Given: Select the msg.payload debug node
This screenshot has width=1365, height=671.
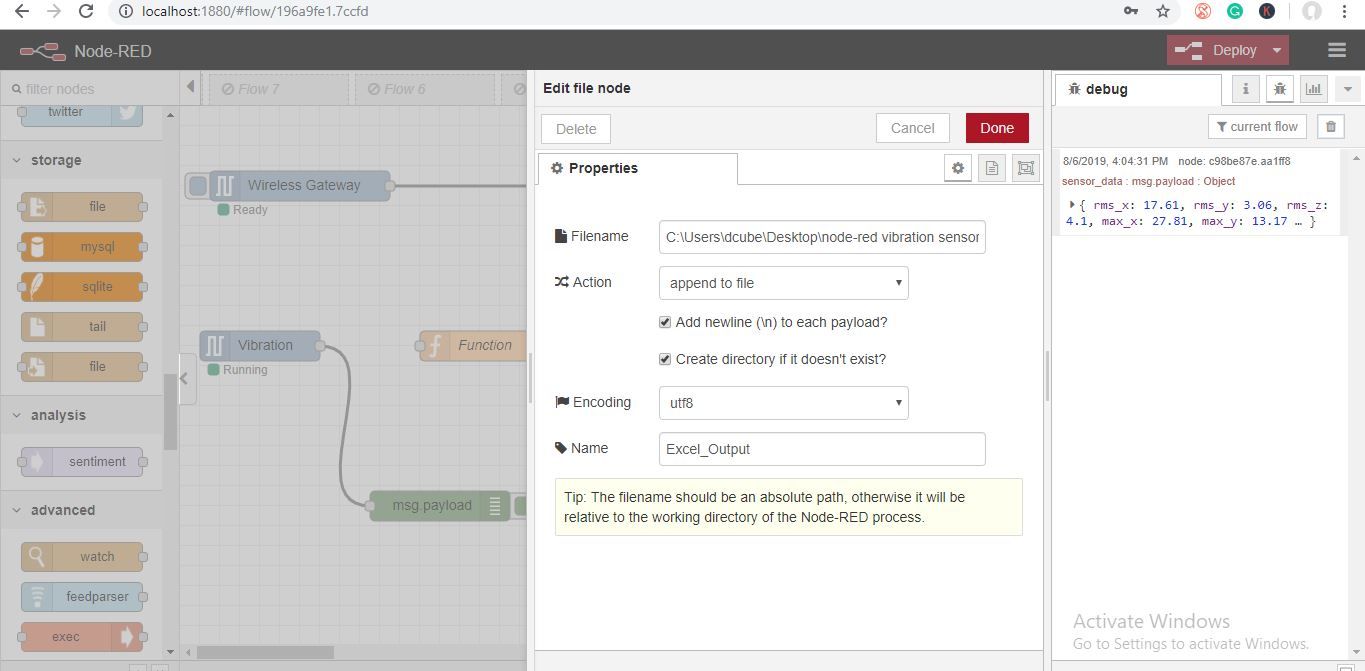Looking at the screenshot, I should (x=440, y=506).
